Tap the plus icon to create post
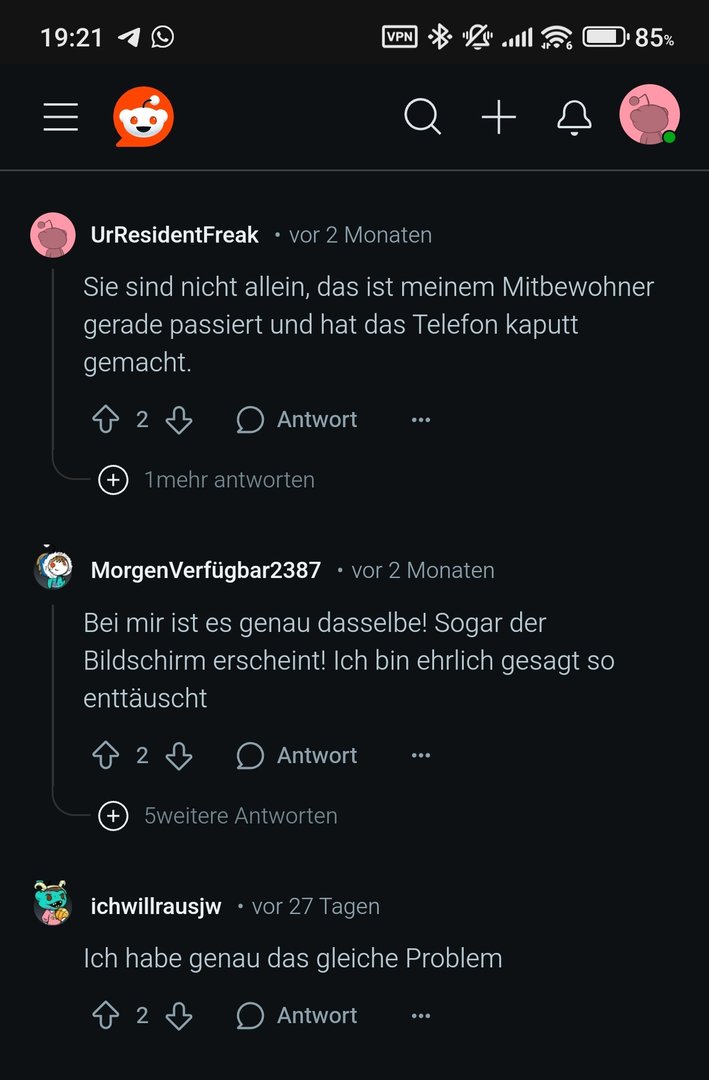709x1080 pixels. point(499,118)
